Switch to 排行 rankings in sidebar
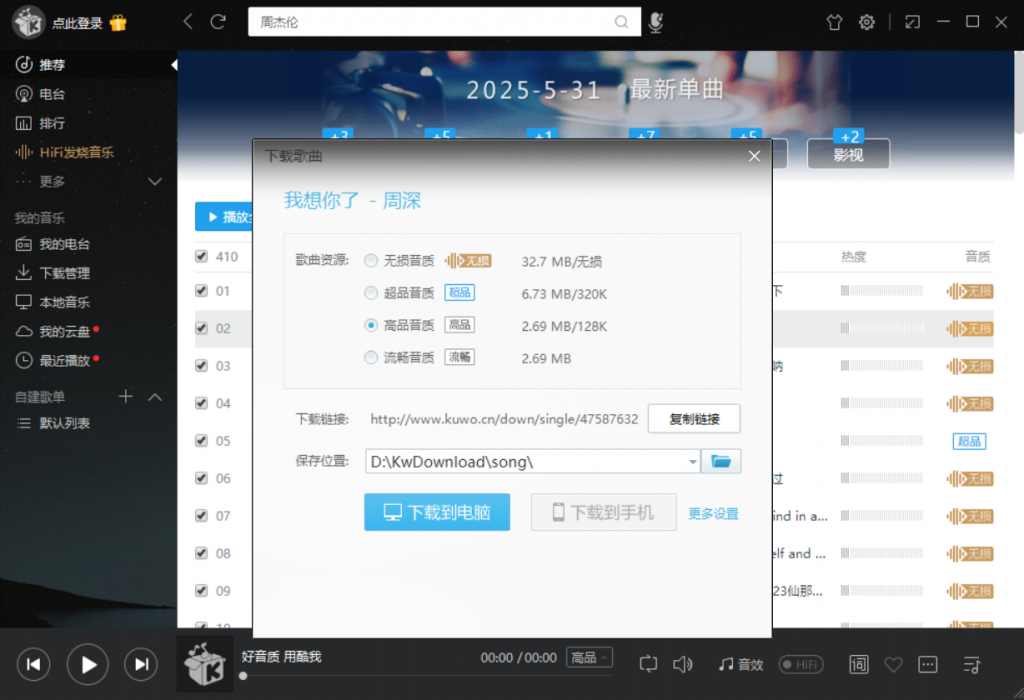This screenshot has height=700, width=1024. coord(48,124)
